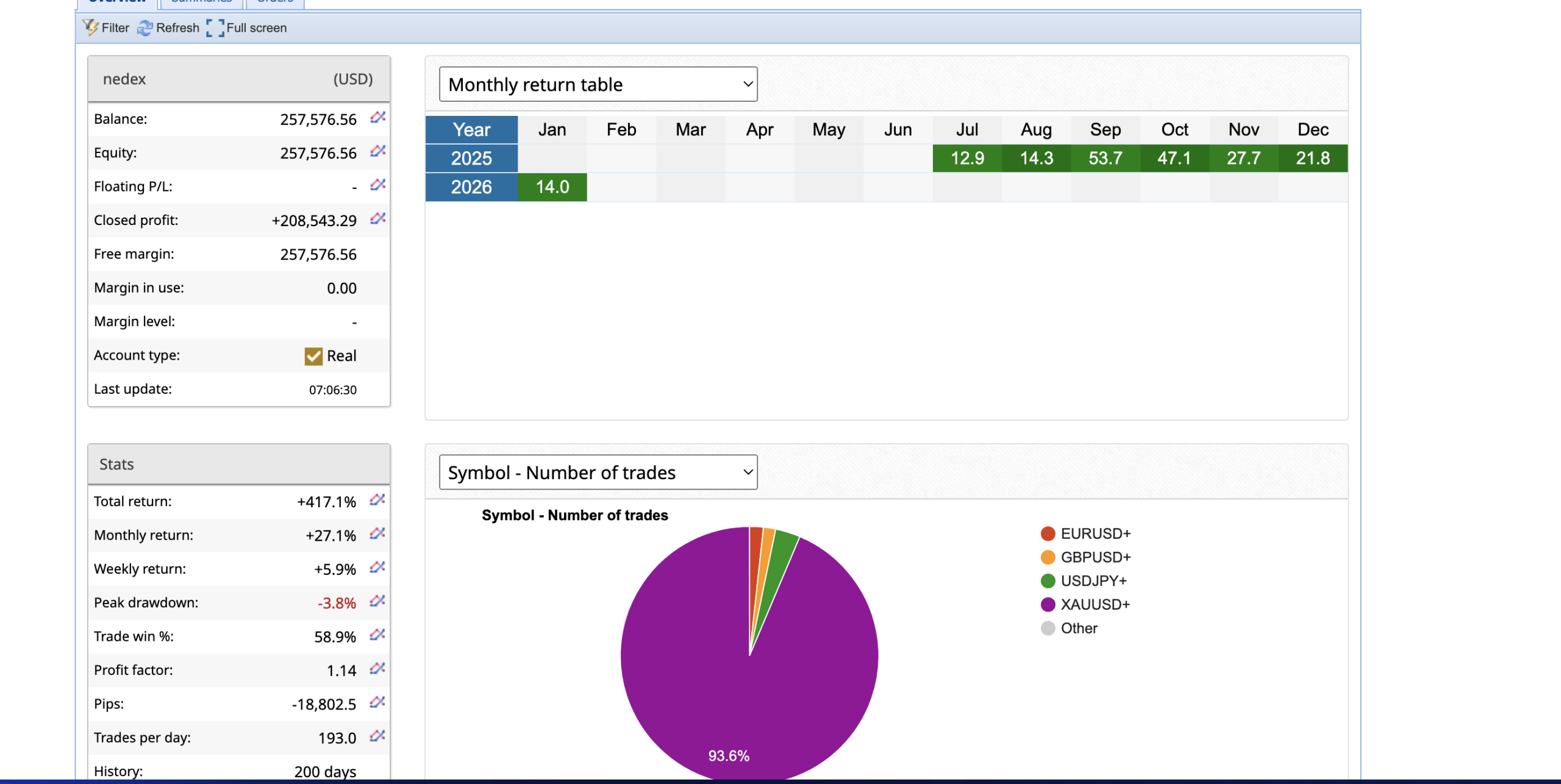
Task: Open chart icon next to Closed profit
Action: tap(377, 219)
